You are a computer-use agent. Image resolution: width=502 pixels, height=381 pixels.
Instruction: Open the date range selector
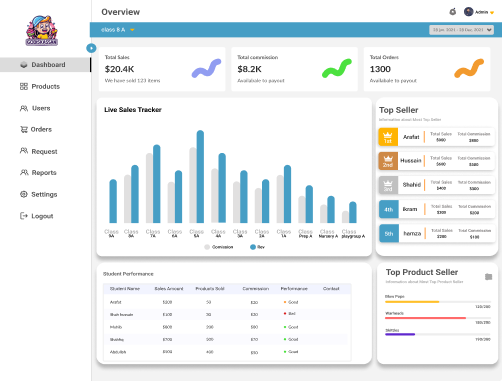[461, 30]
